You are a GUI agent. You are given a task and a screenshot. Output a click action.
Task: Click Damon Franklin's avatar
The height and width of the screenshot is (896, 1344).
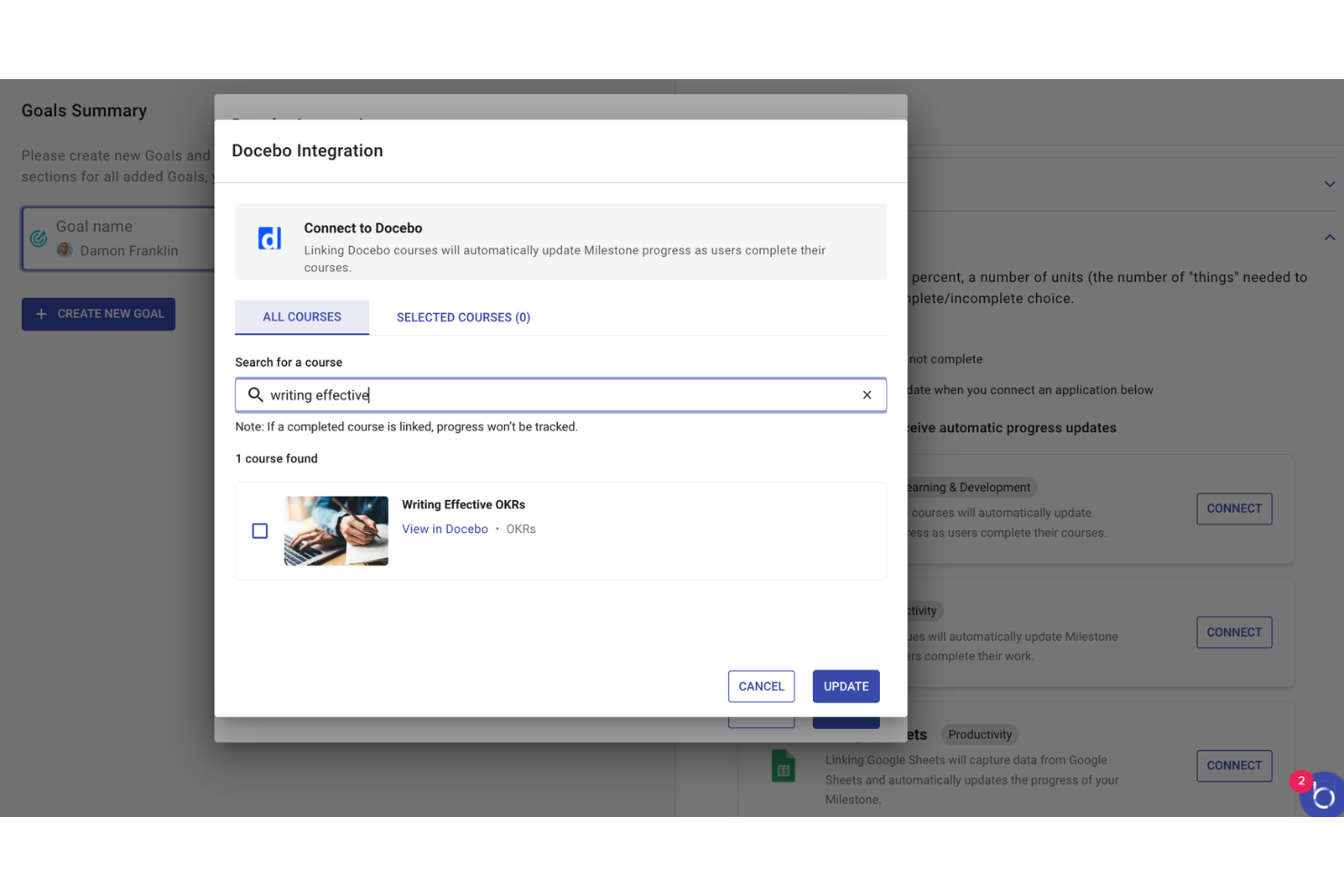click(x=64, y=251)
